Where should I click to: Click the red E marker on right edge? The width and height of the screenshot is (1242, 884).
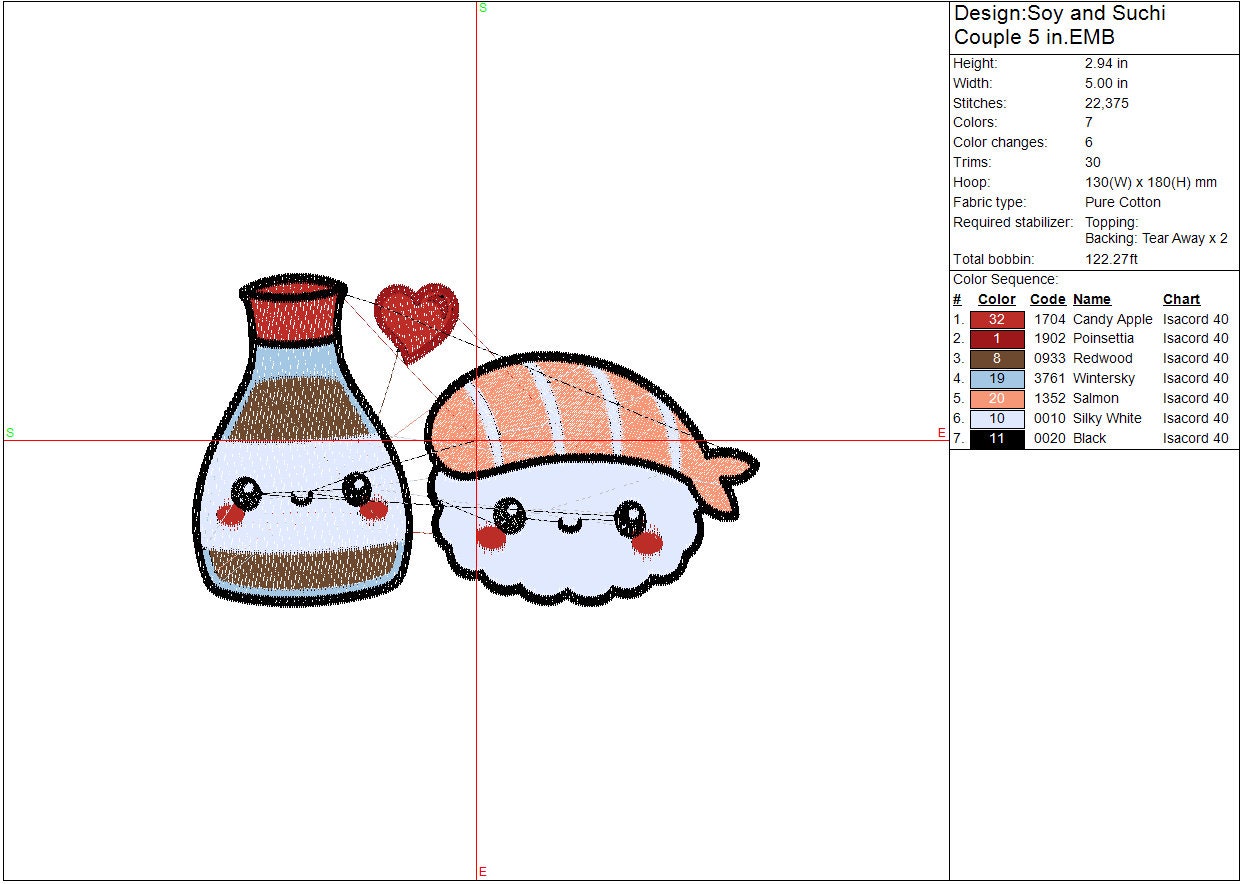[x=941, y=433]
